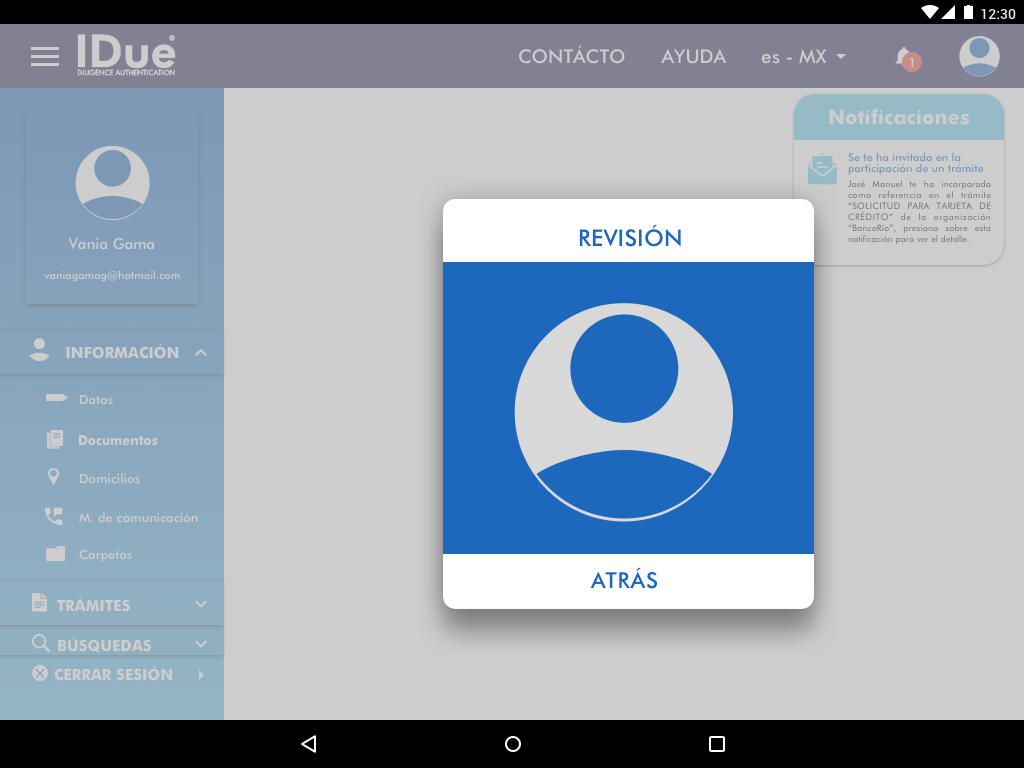Click the notification bell icon
This screenshot has height=768, width=1024.
[x=904, y=56]
